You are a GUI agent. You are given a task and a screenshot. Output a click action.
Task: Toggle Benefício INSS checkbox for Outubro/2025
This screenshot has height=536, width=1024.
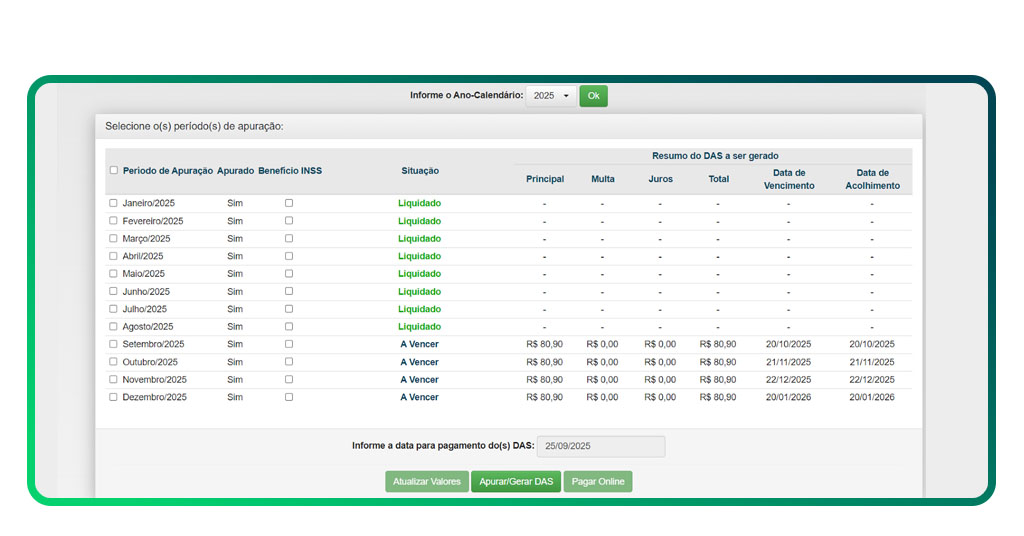pyautogui.click(x=289, y=362)
